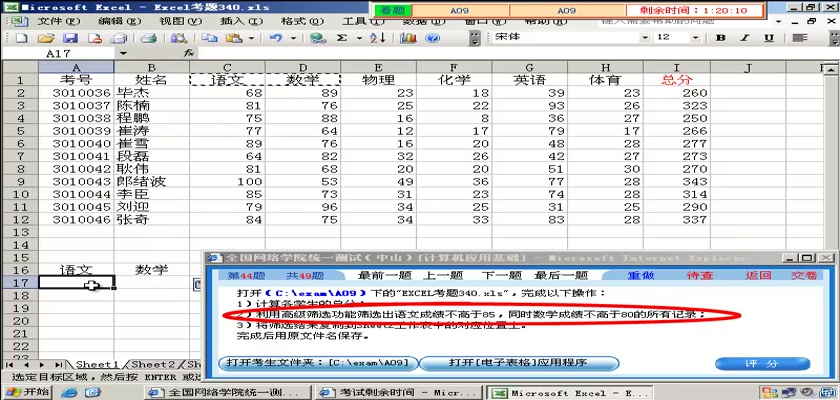Open the Name Box dropdown arrow
Image resolution: width=840 pixels, height=400 pixels.
124,54
